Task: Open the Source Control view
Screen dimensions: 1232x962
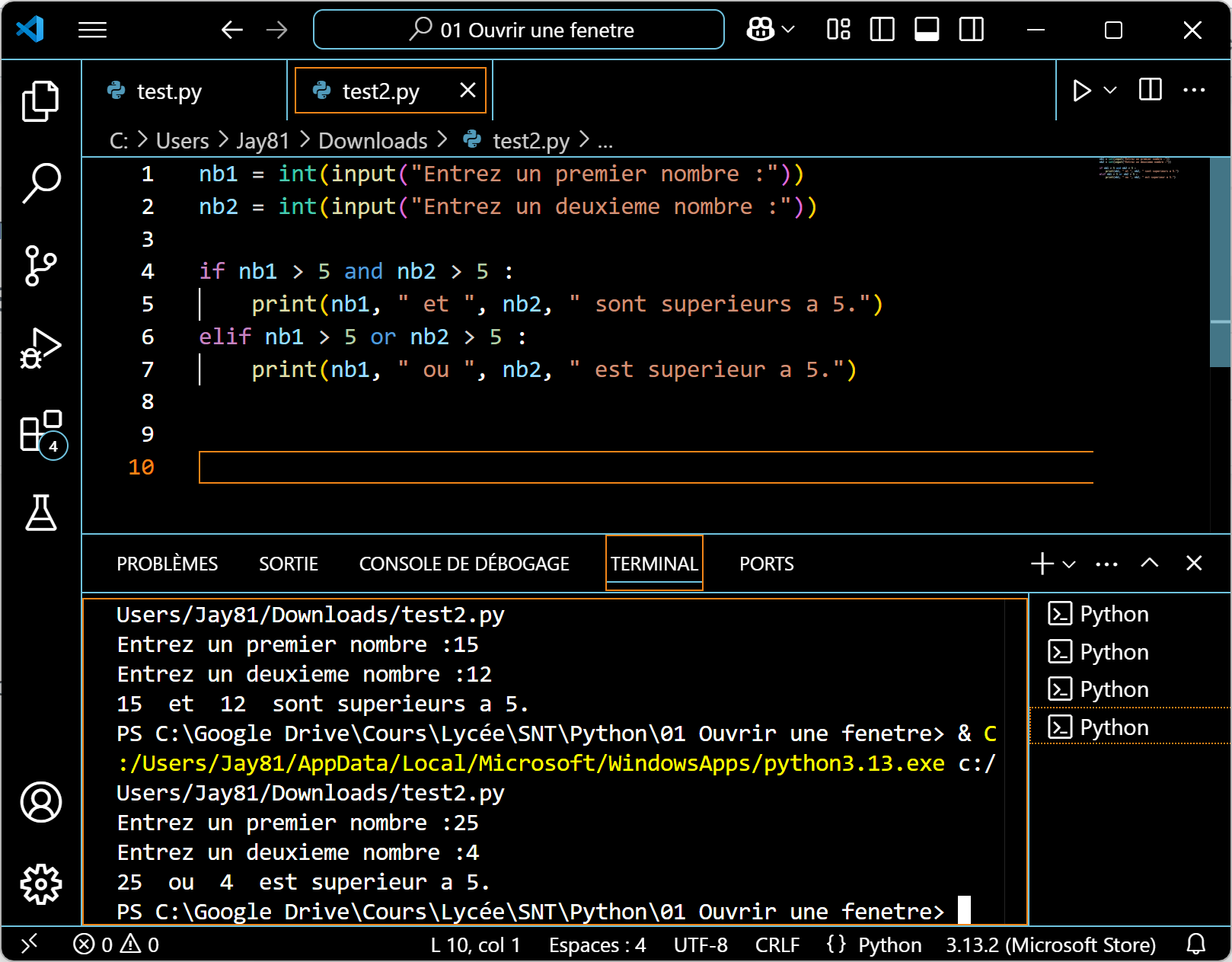Action: click(40, 265)
